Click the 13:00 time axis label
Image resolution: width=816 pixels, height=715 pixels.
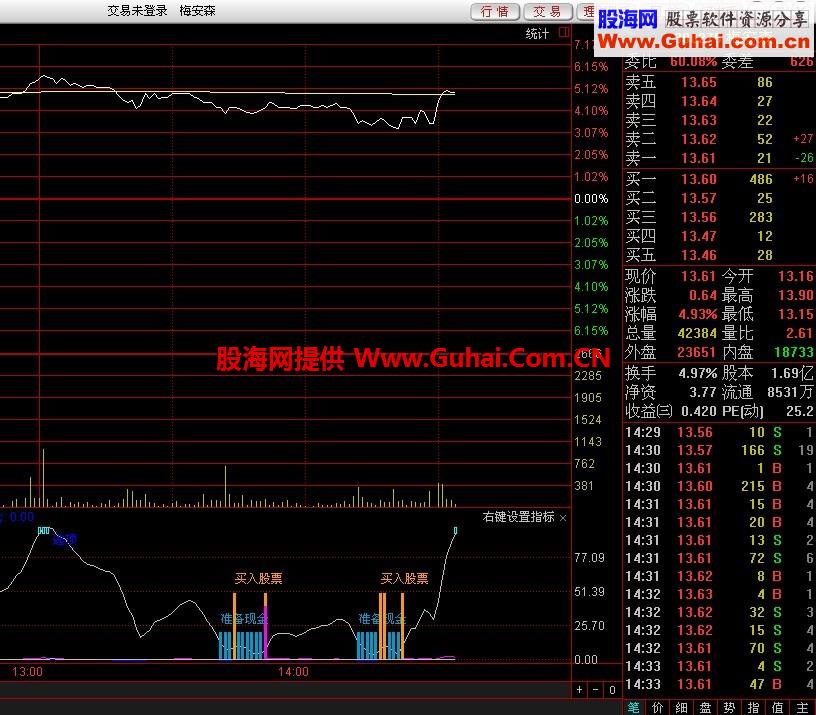coord(27,672)
